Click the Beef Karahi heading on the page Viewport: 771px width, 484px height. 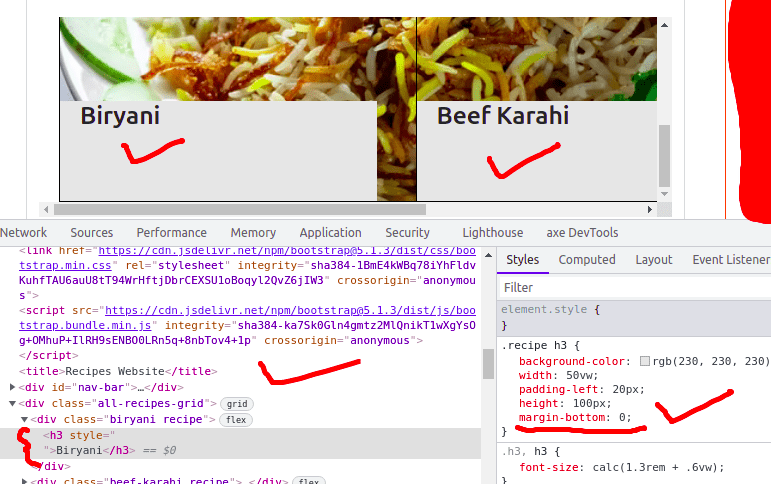(x=503, y=116)
